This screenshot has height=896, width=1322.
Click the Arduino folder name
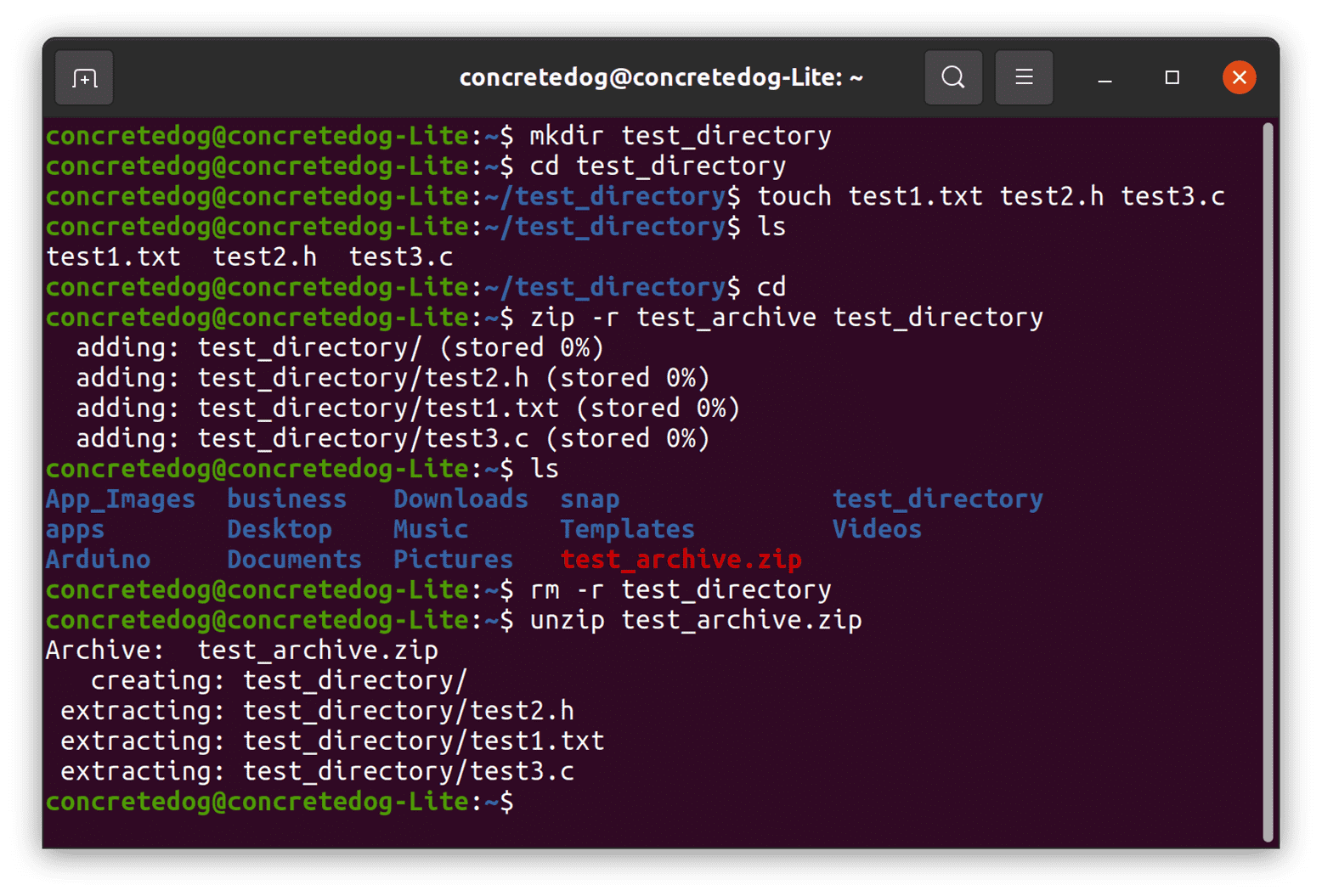pos(99,560)
